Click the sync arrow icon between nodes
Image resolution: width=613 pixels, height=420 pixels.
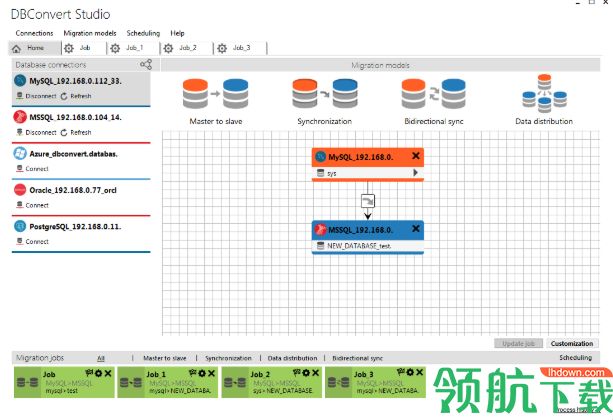pos(367,201)
